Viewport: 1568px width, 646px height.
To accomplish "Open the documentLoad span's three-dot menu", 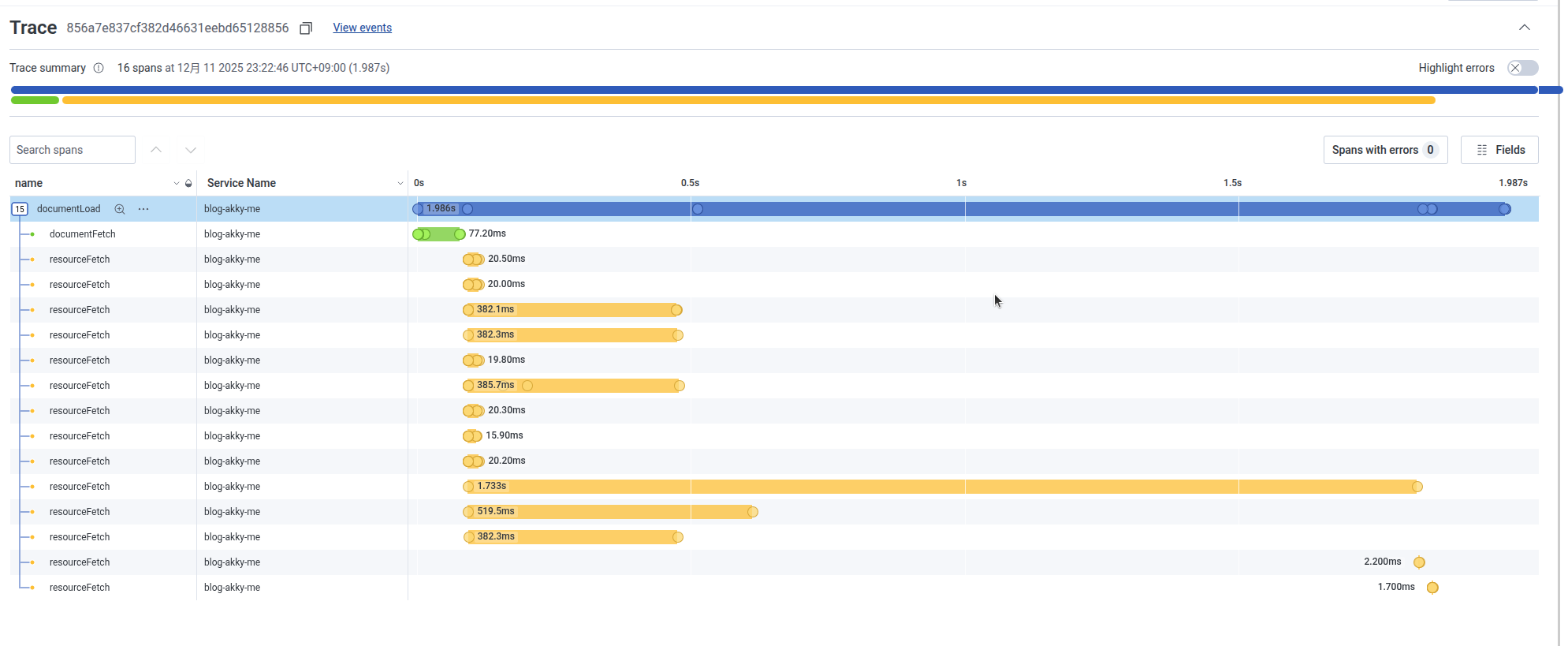I will pos(143,209).
